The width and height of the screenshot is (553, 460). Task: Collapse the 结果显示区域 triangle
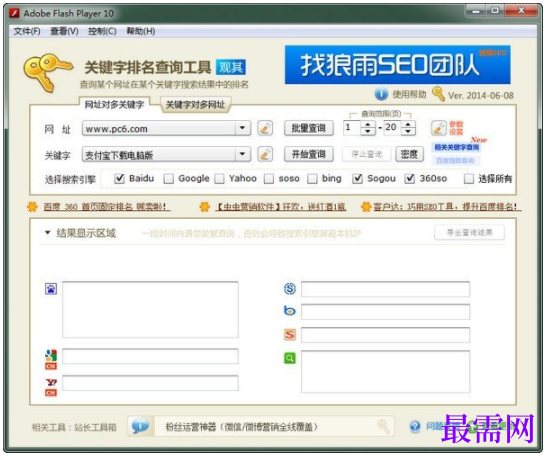pos(48,233)
